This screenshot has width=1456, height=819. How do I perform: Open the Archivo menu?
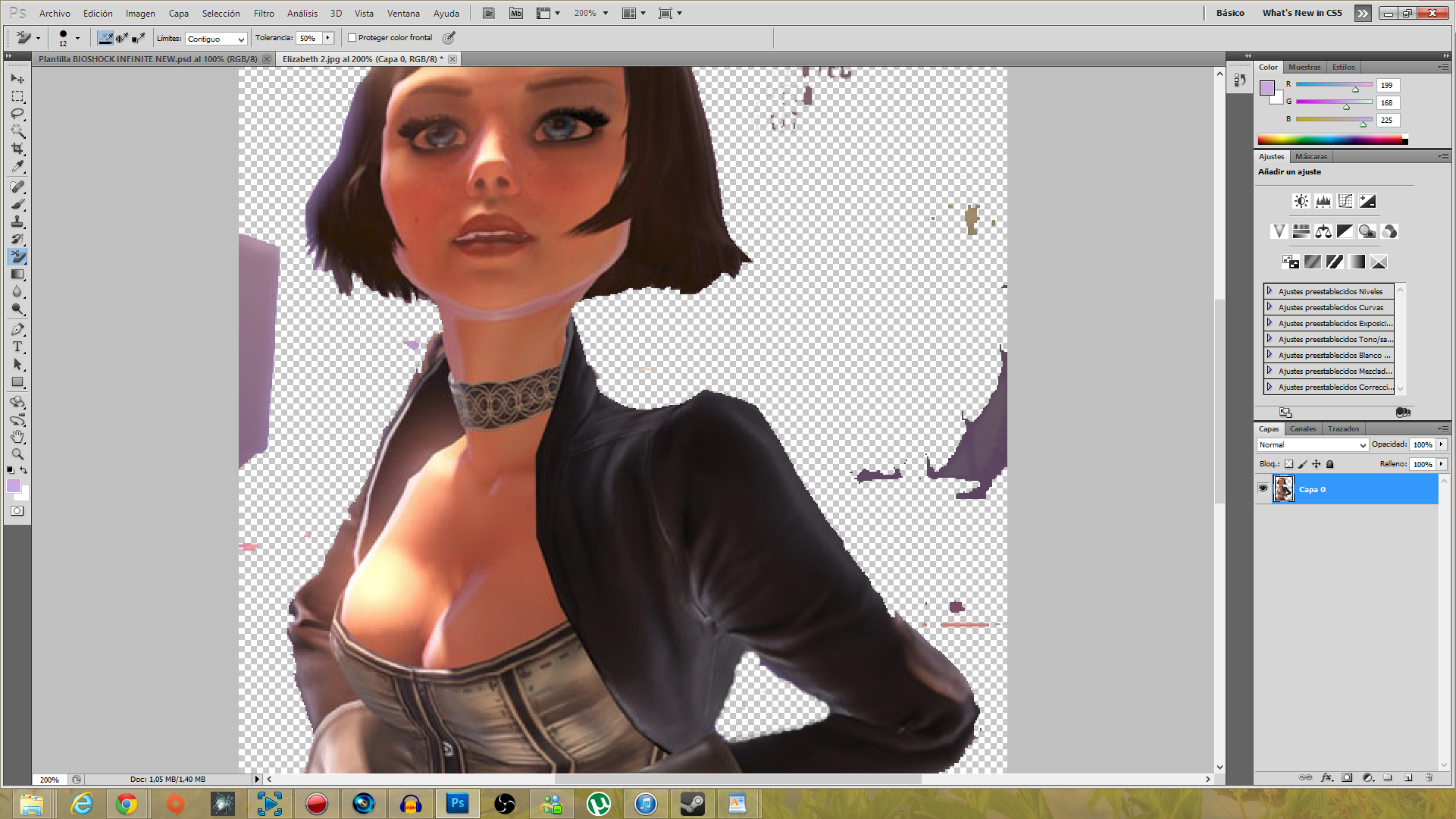coord(55,13)
